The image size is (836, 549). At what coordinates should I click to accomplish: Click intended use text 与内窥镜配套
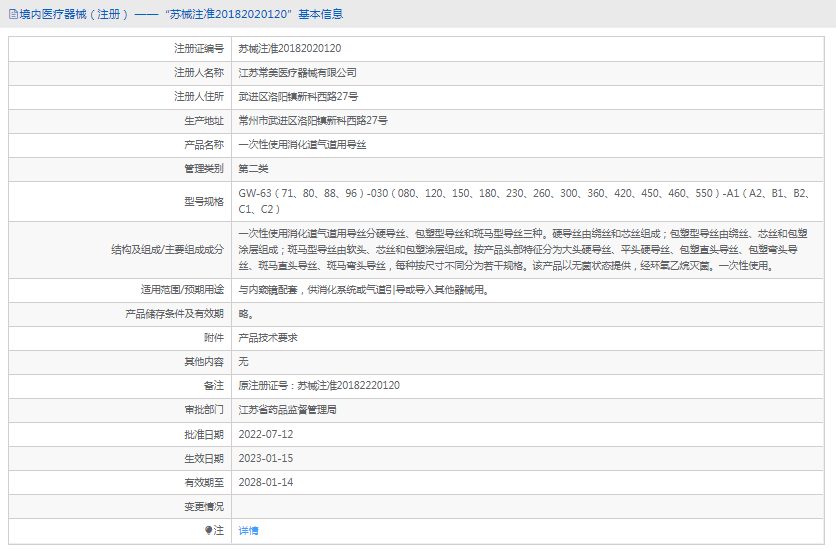[x=364, y=290]
